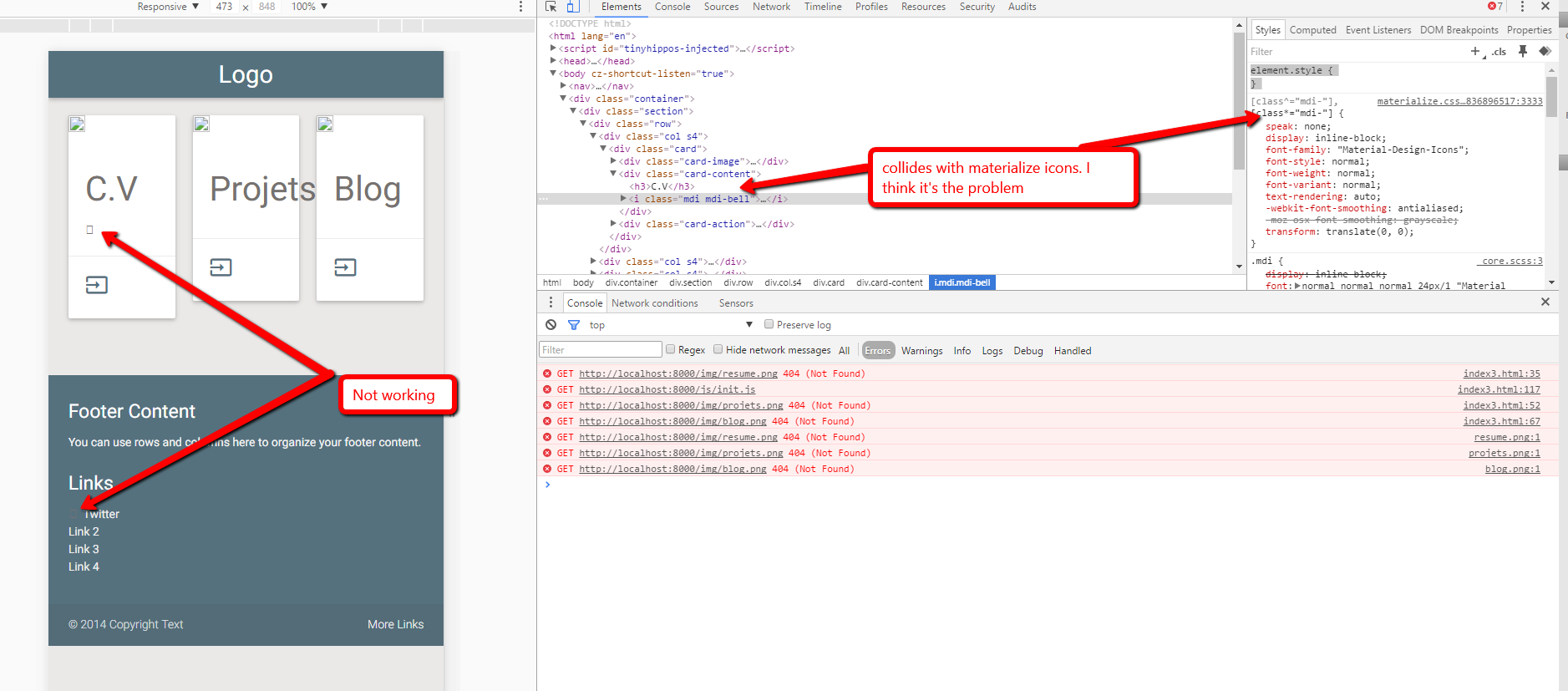Click the C.V card enter arrow icon
The height and width of the screenshot is (691, 1568).
point(97,285)
